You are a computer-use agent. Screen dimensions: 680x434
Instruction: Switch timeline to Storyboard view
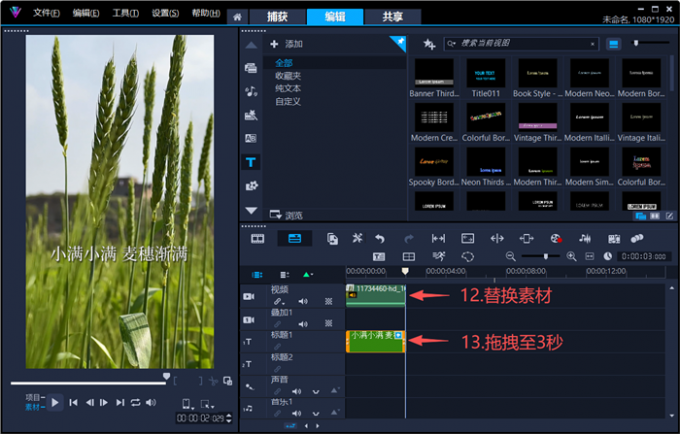tap(258, 238)
